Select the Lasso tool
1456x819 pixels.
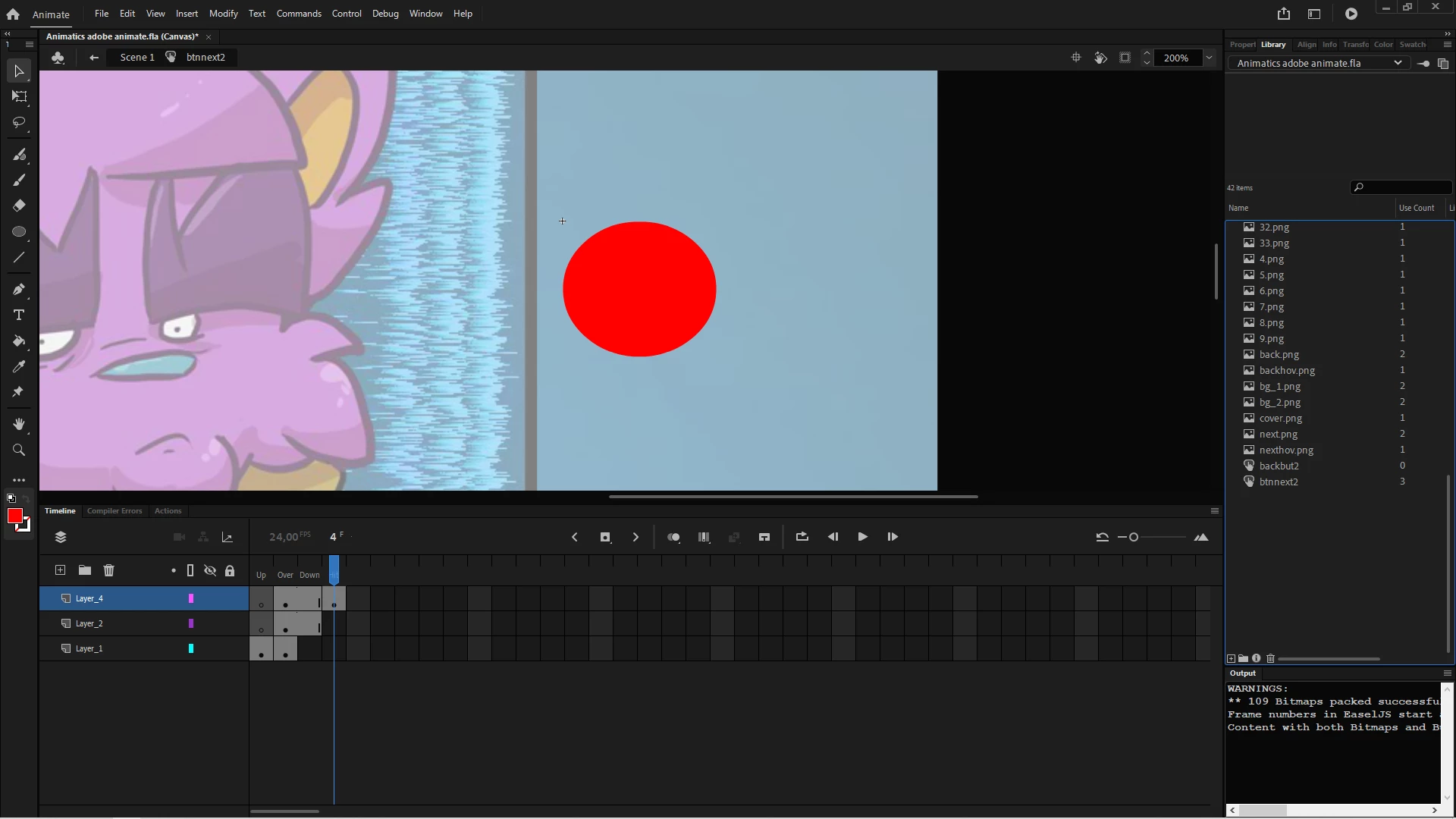pos(19,122)
